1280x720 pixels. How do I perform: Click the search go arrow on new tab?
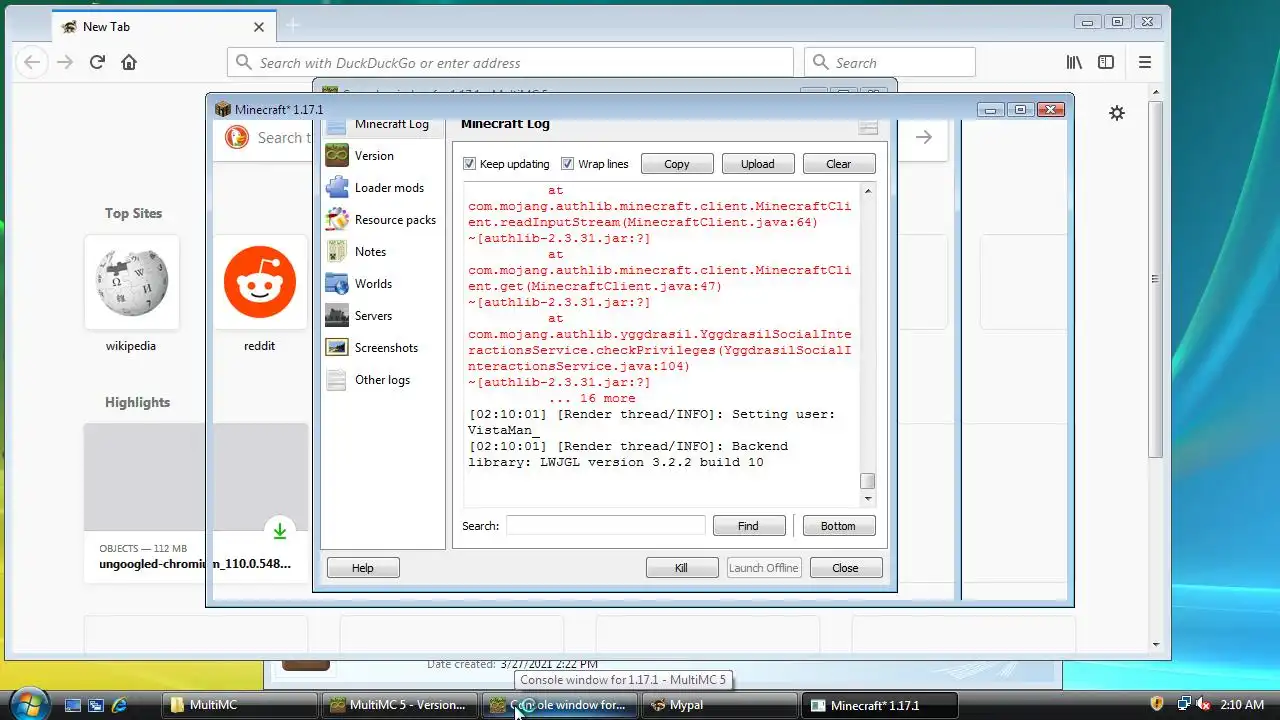(x=923, y=137)
